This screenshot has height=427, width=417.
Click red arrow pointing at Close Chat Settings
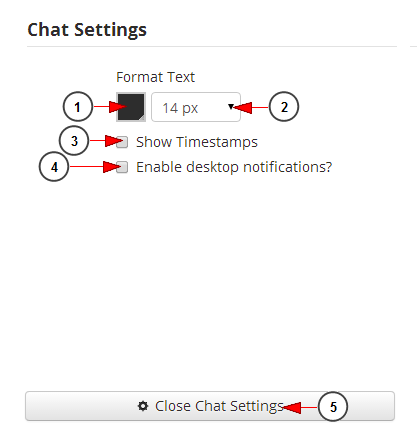[x=300, y=407]
